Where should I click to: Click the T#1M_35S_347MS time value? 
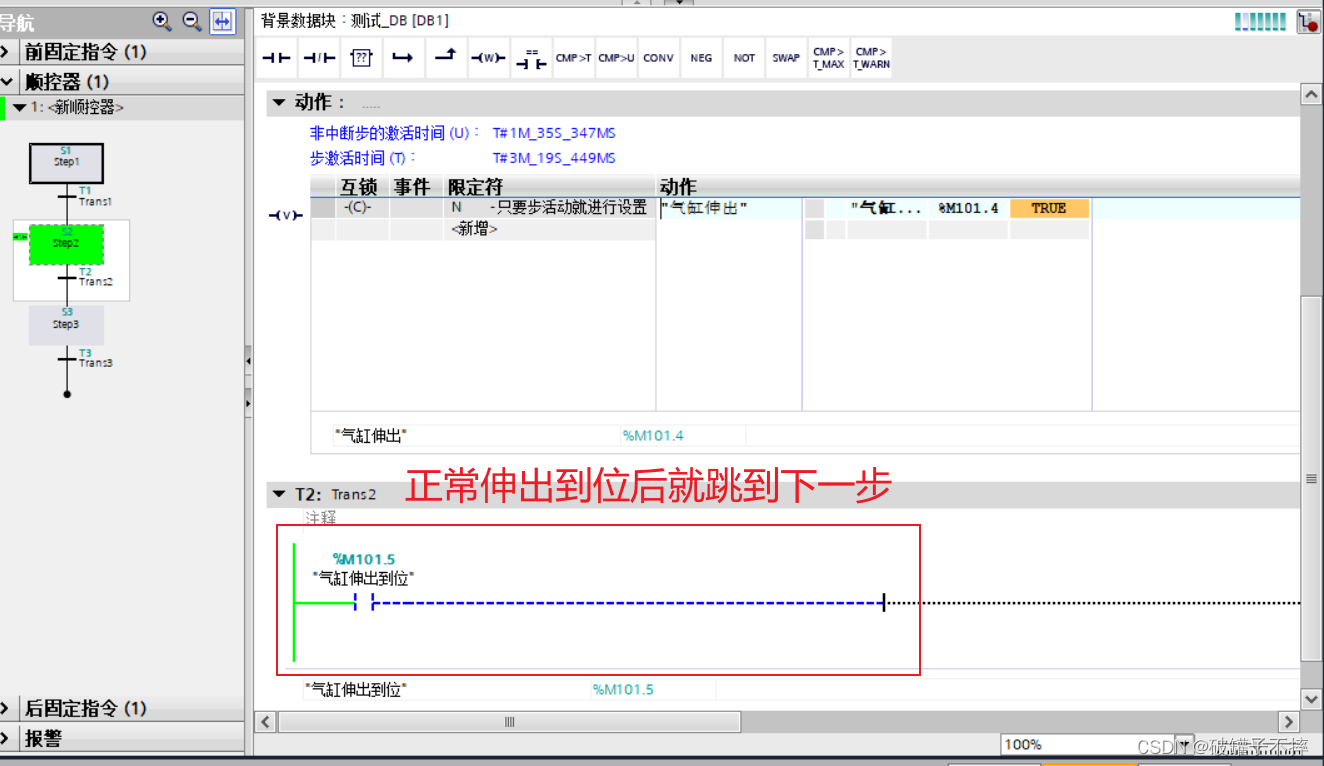point(554,132)
